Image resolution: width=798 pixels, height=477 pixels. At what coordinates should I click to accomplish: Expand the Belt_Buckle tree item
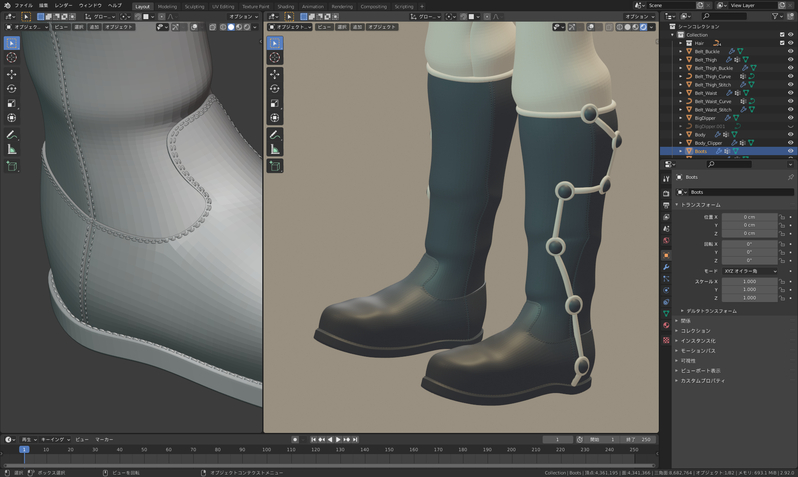680,51
